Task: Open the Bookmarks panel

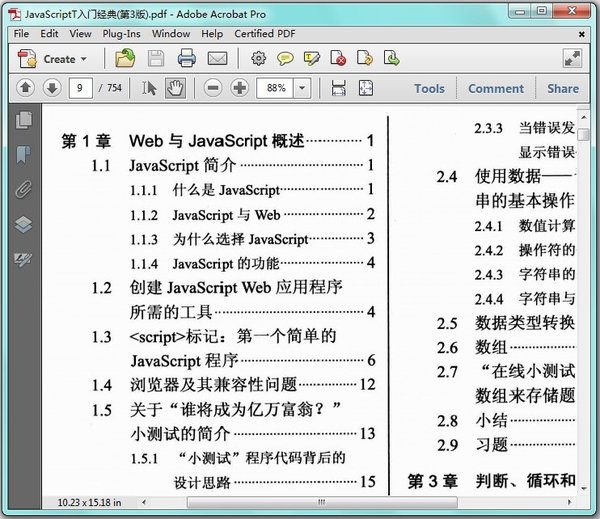Action: (23, 154)
